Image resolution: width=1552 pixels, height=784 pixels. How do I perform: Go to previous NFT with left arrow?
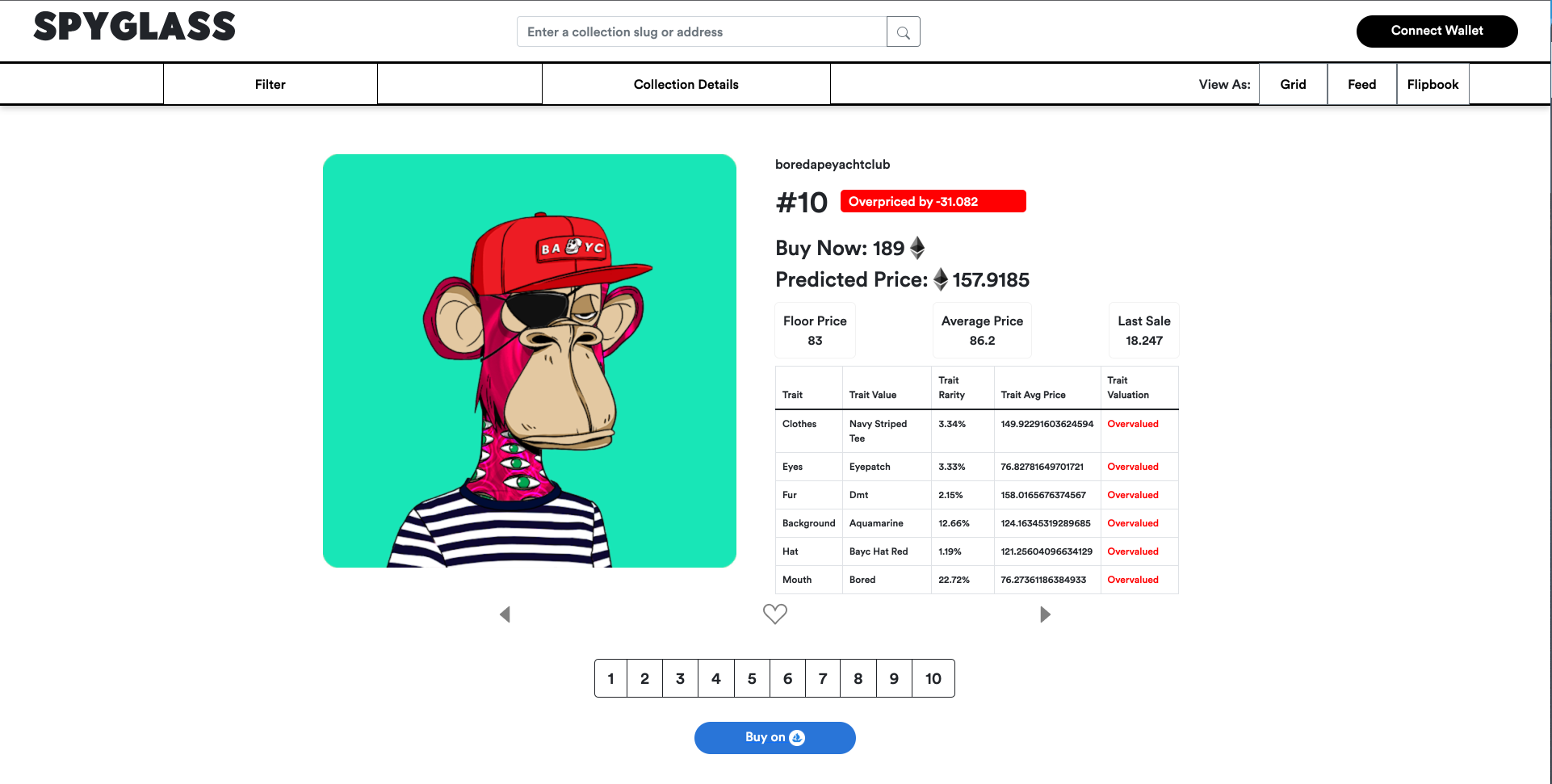[x=505, y=614]
